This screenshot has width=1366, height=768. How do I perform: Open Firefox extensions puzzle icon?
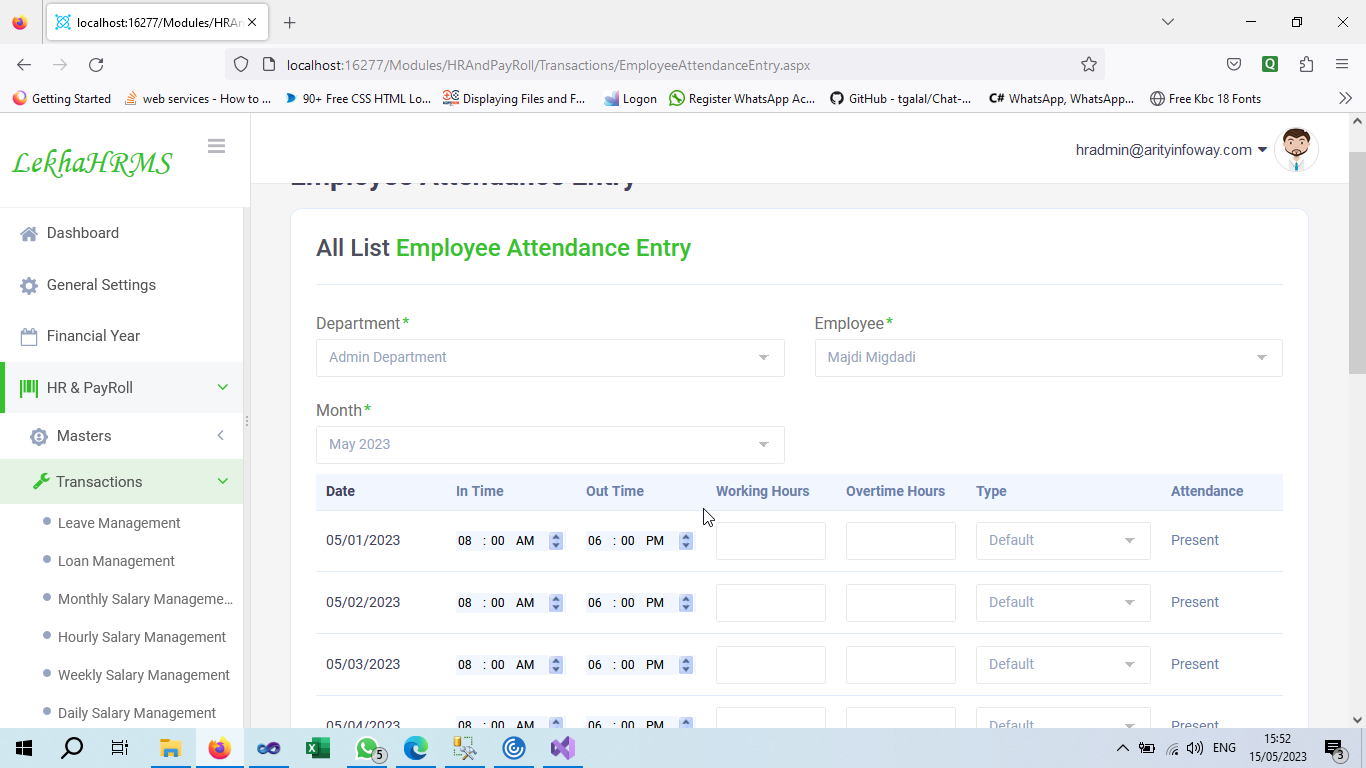point(1306,65)
